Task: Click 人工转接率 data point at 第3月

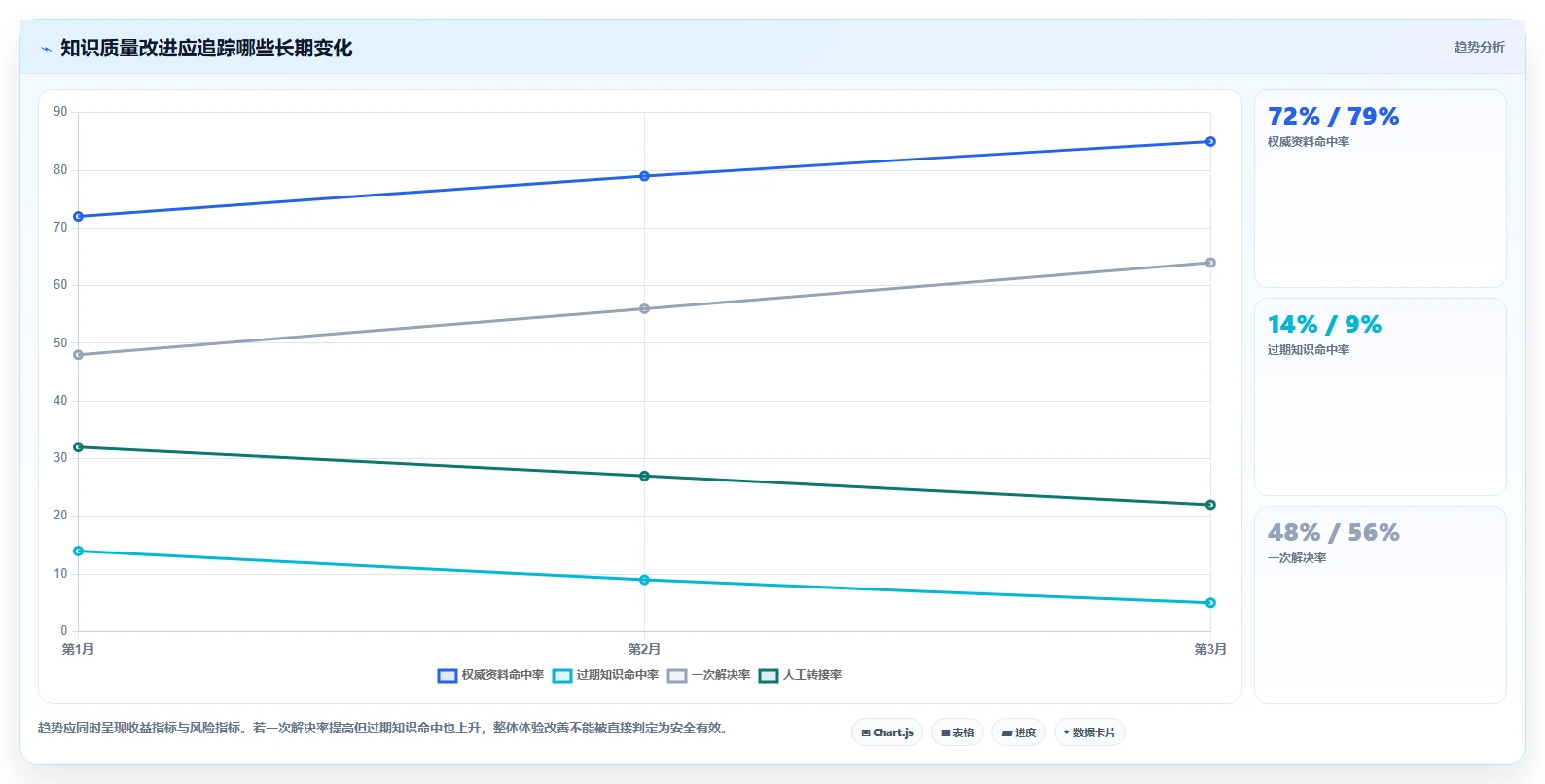Action: point(1210,505)
